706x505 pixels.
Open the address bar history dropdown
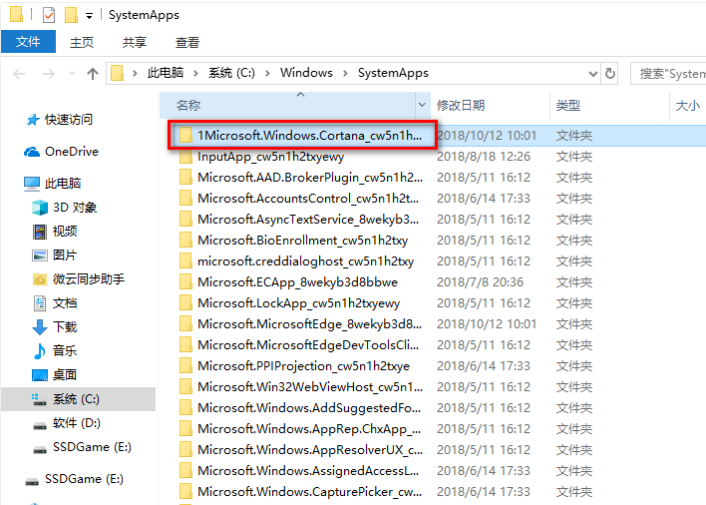click(593, 73)
